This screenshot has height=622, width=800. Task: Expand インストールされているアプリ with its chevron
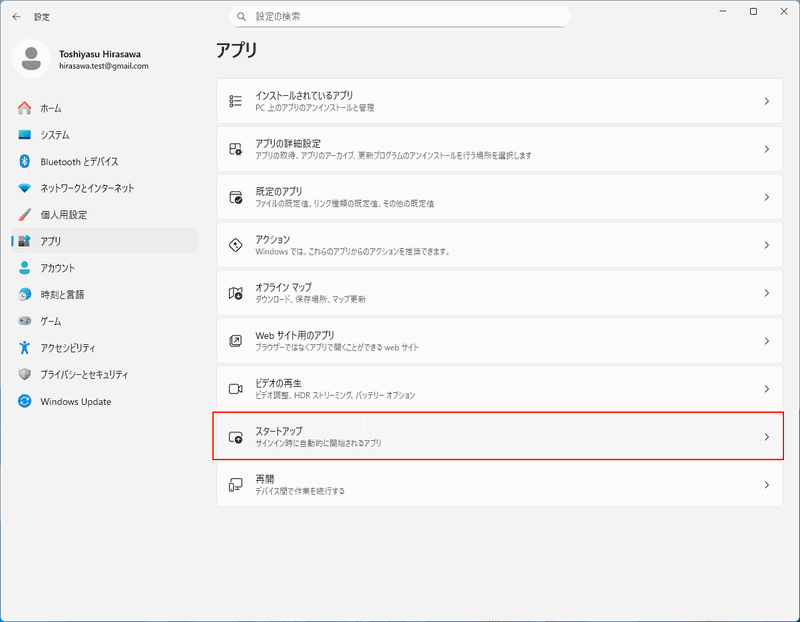coord(766,101)
